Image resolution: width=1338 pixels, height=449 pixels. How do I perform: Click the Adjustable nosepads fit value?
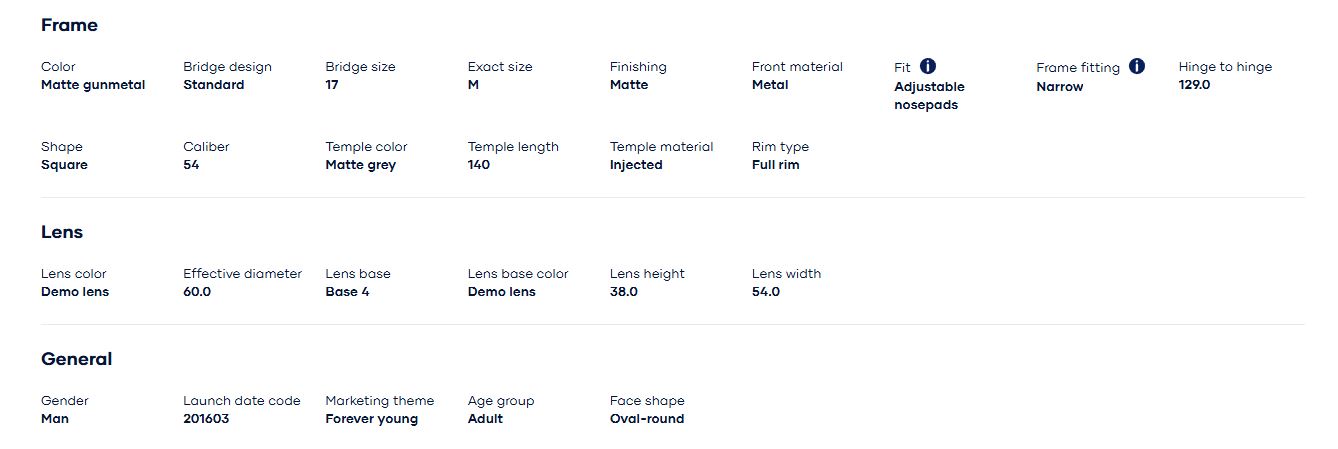929,96
